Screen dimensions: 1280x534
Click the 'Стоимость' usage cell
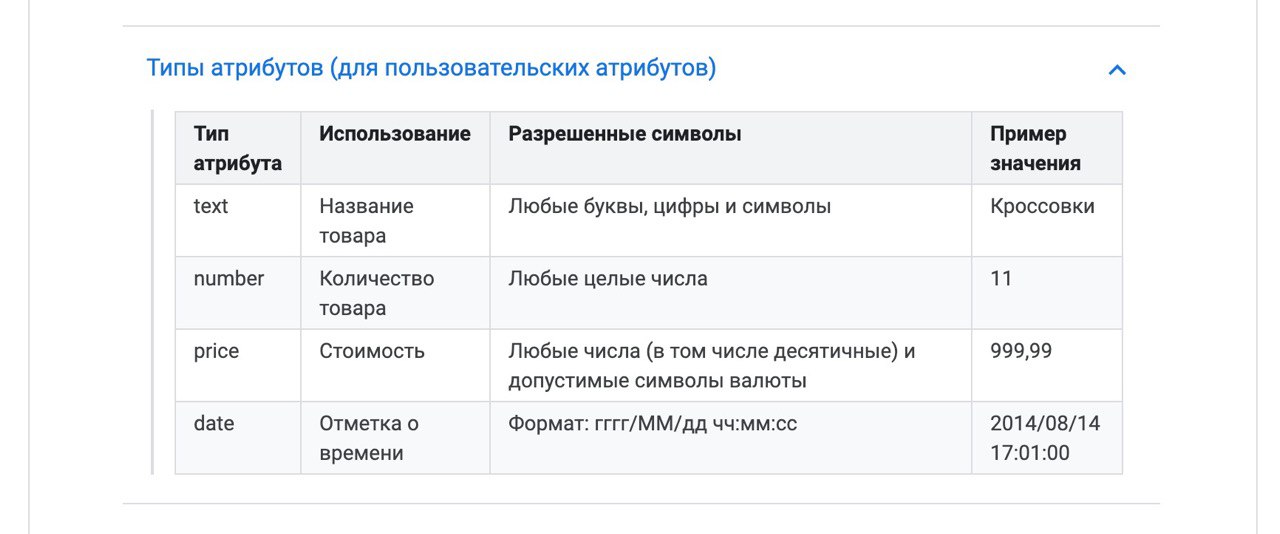pos(395,365)
